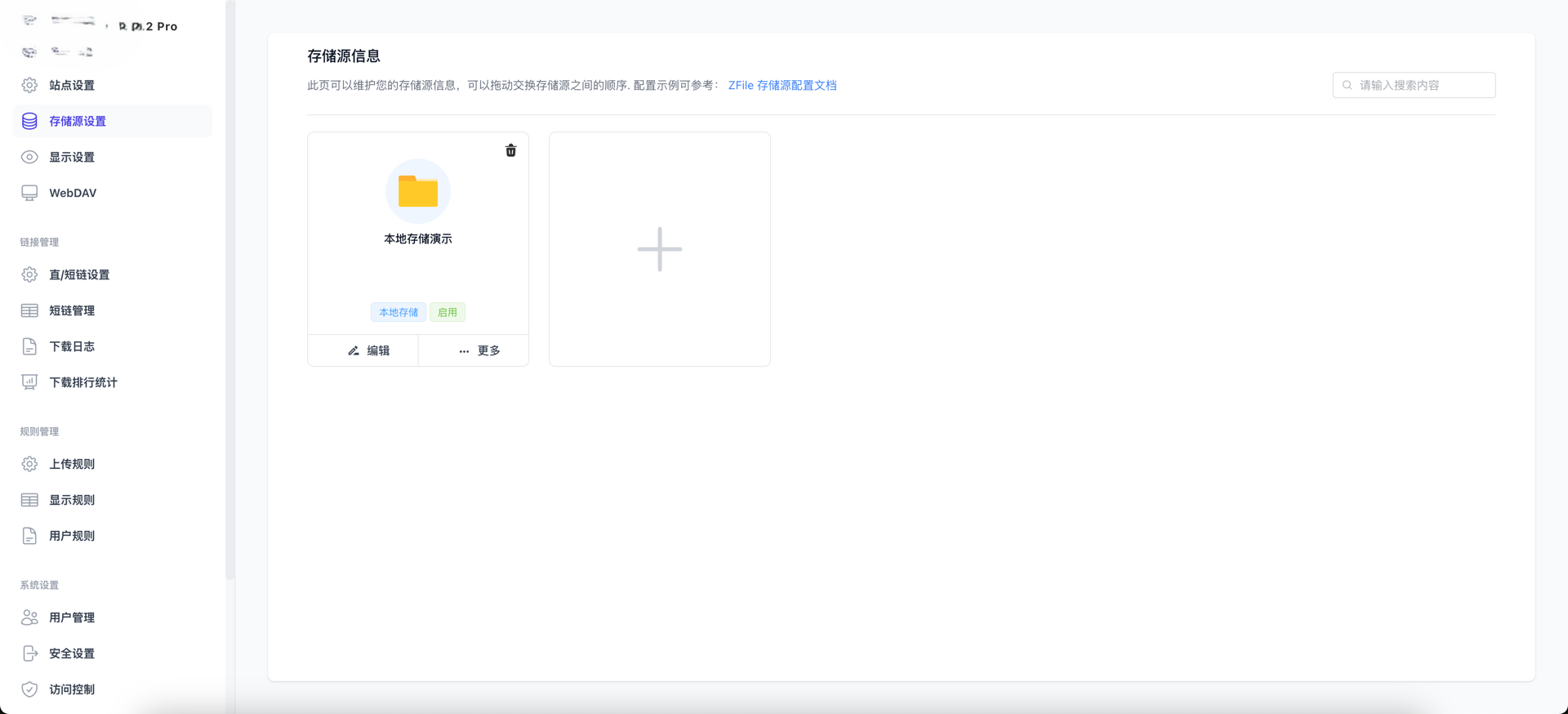1568x714 pixels.
Task: Click the 上传规则 gear icon
Action: (29, 464)
